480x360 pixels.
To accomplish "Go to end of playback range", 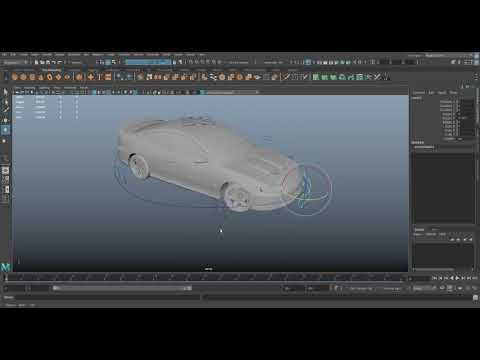I will [475, 278].
